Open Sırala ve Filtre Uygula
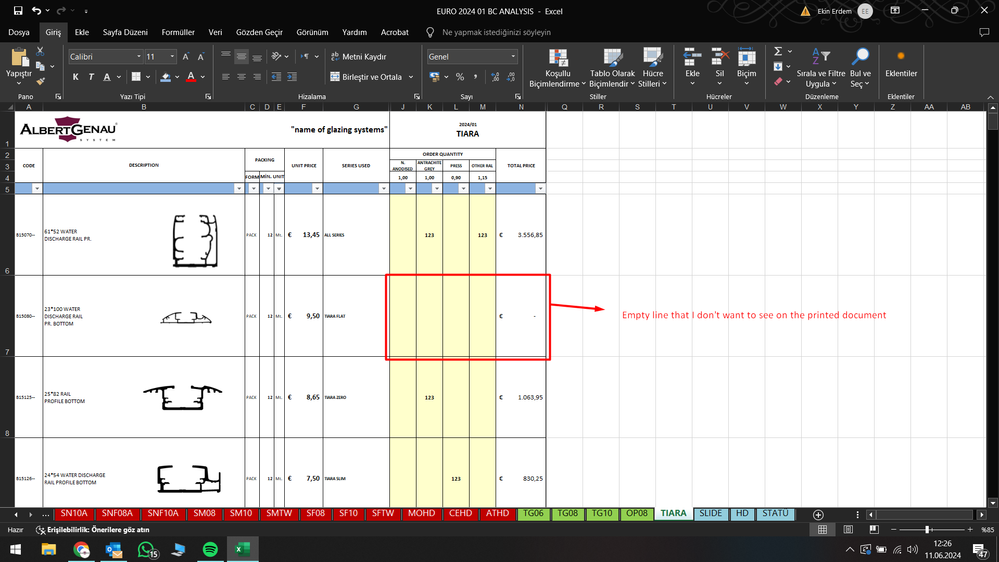Image resolution: width=999 pixels, height=562 pixels. point(821,68)
